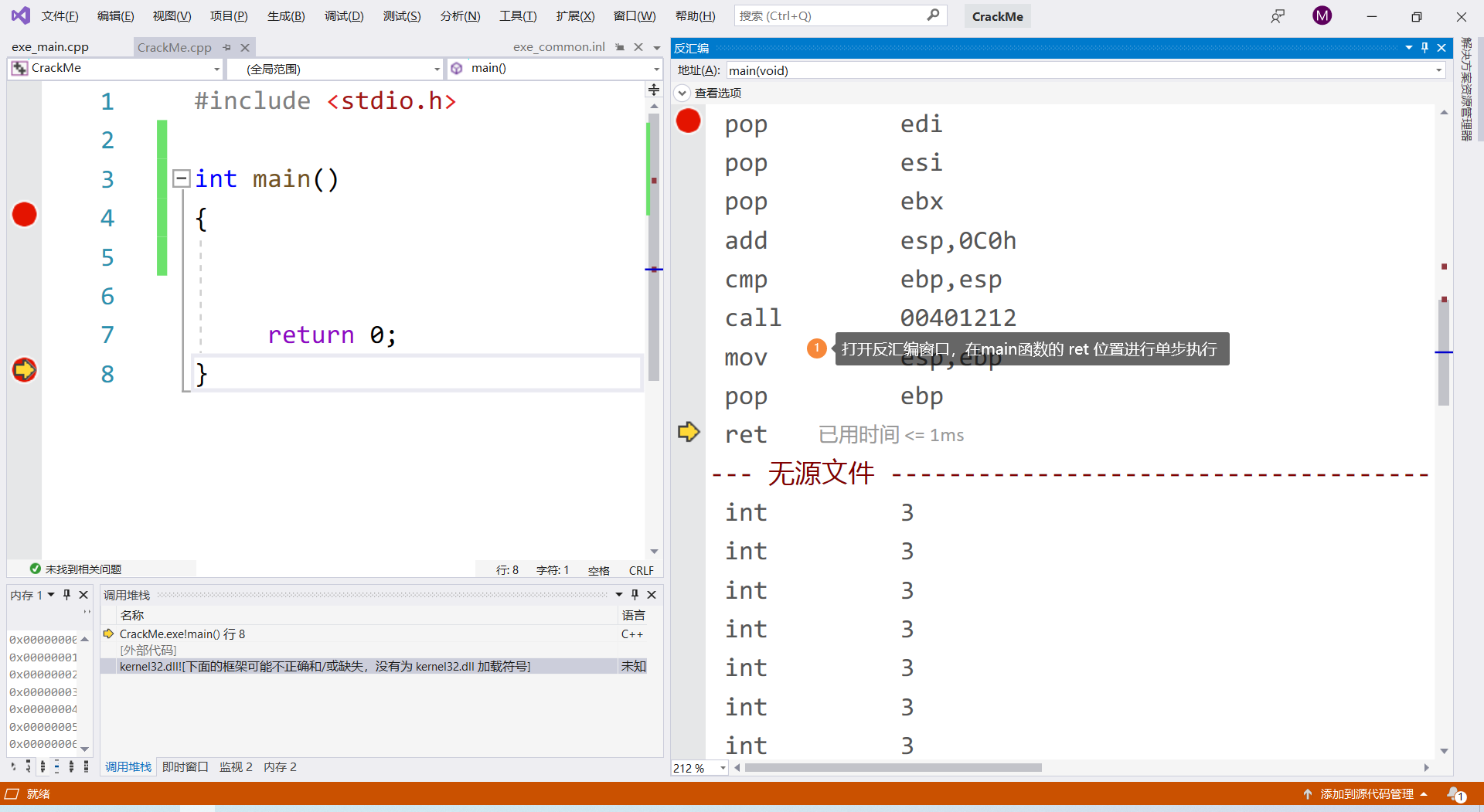Click the status bar ready (就绪) indicator icon
1484x812 pixels.
(x=12, y=794)
